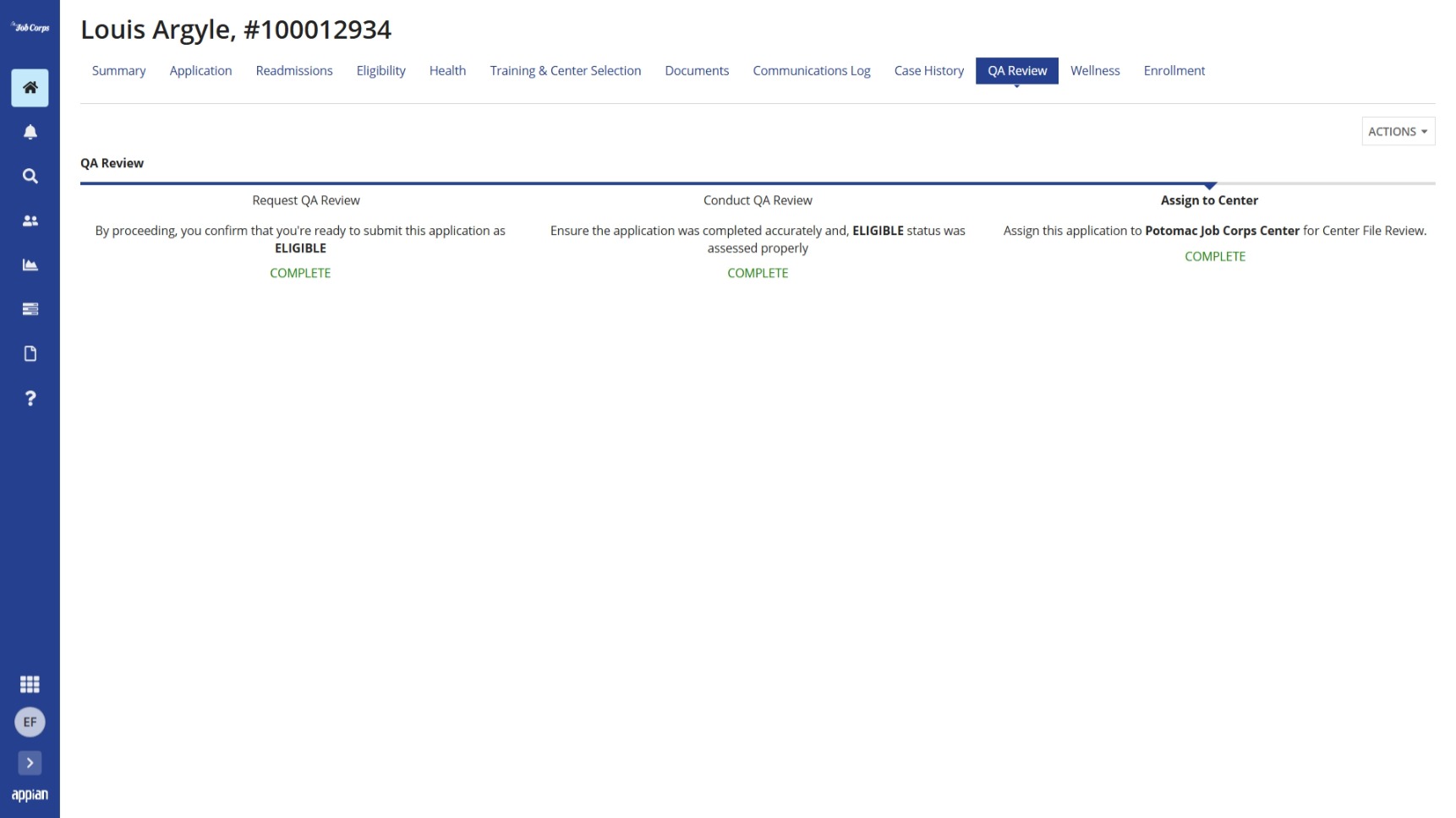The height and width of the screenshot is (818, 1456).
Task: Switch to the Application tab
Action: [200, 71]
